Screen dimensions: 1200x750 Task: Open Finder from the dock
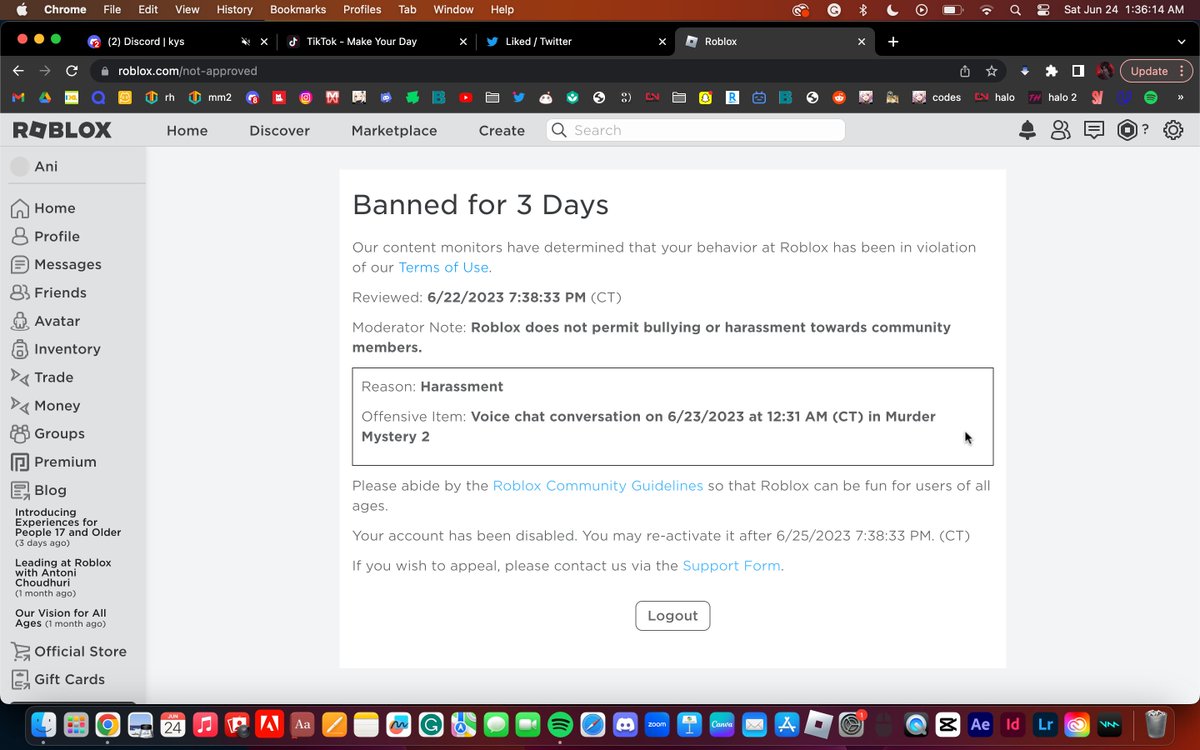(x=43, y=723)
